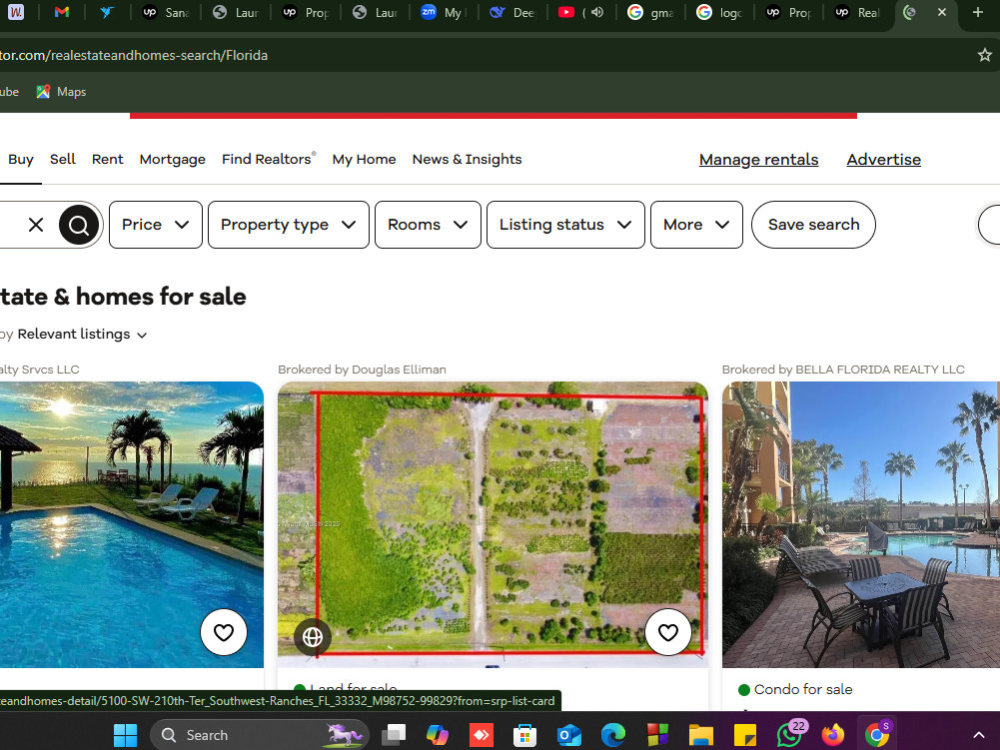
Task: Open Microsoft Edge from the taskbar
Action: 612,735
